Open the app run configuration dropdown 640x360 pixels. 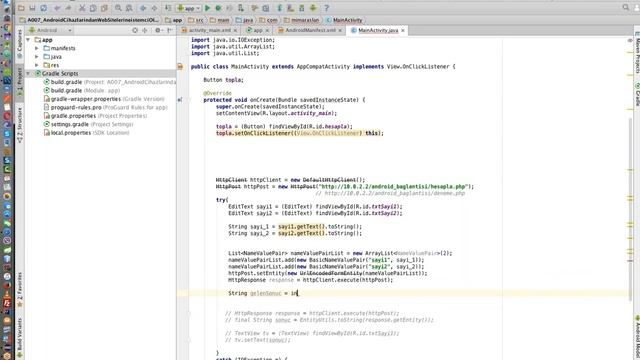[x=189, y=8]
